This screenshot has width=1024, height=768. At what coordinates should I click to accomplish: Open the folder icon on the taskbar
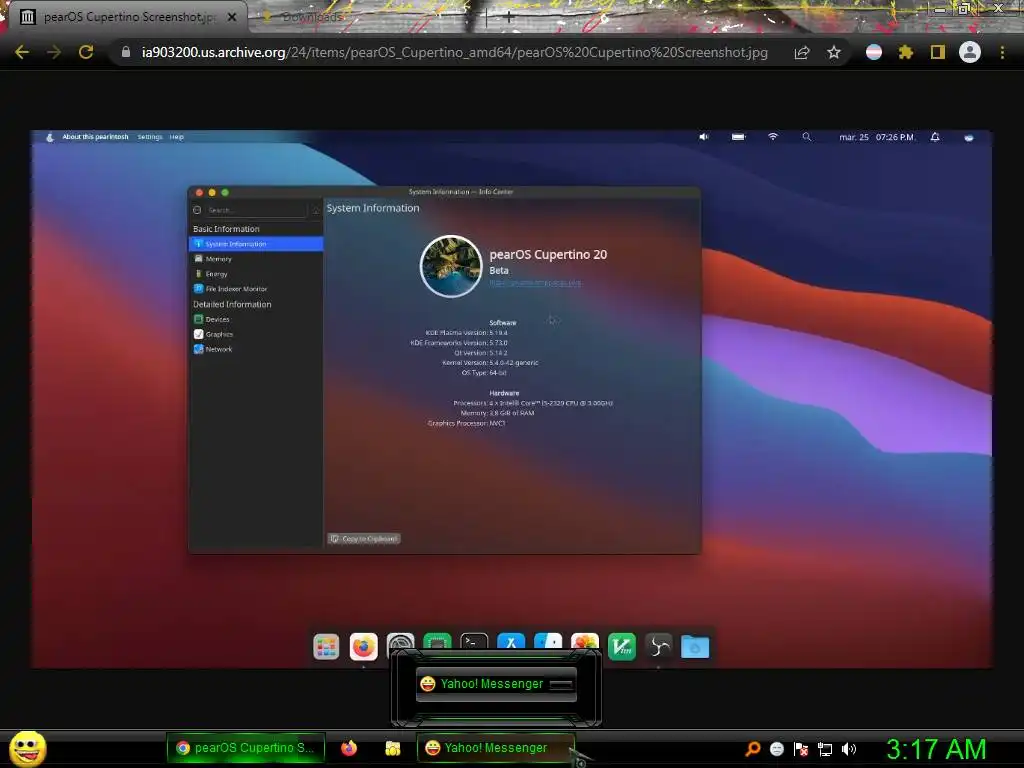click(392, 748)
